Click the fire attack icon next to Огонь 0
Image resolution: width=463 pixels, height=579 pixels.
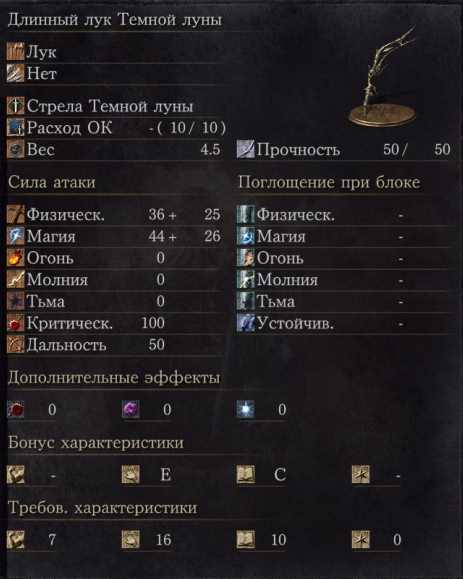[x=16, y=258]
